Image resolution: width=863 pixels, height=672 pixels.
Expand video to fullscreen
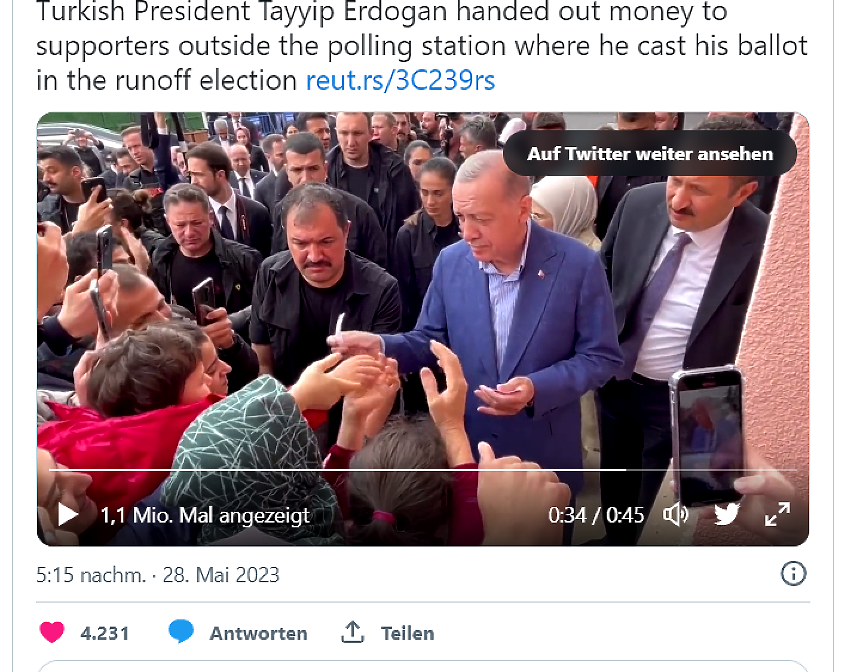tap(777, 515)
